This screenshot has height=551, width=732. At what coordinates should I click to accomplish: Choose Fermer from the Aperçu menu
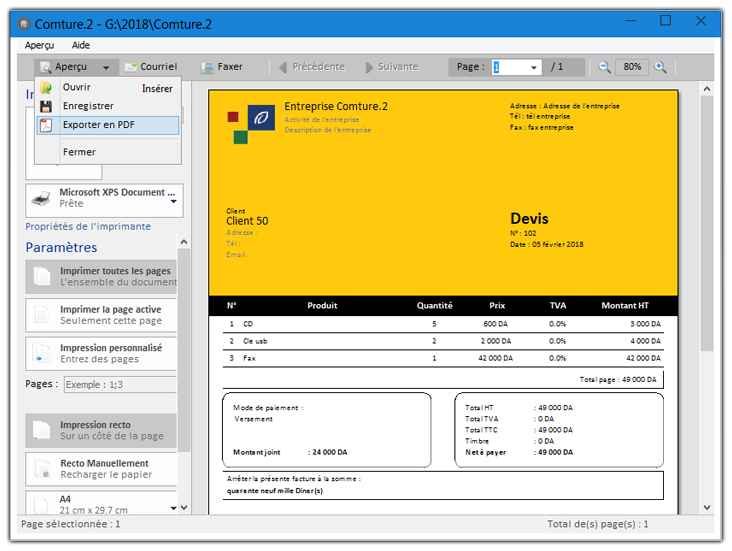[x=80, y=152]
